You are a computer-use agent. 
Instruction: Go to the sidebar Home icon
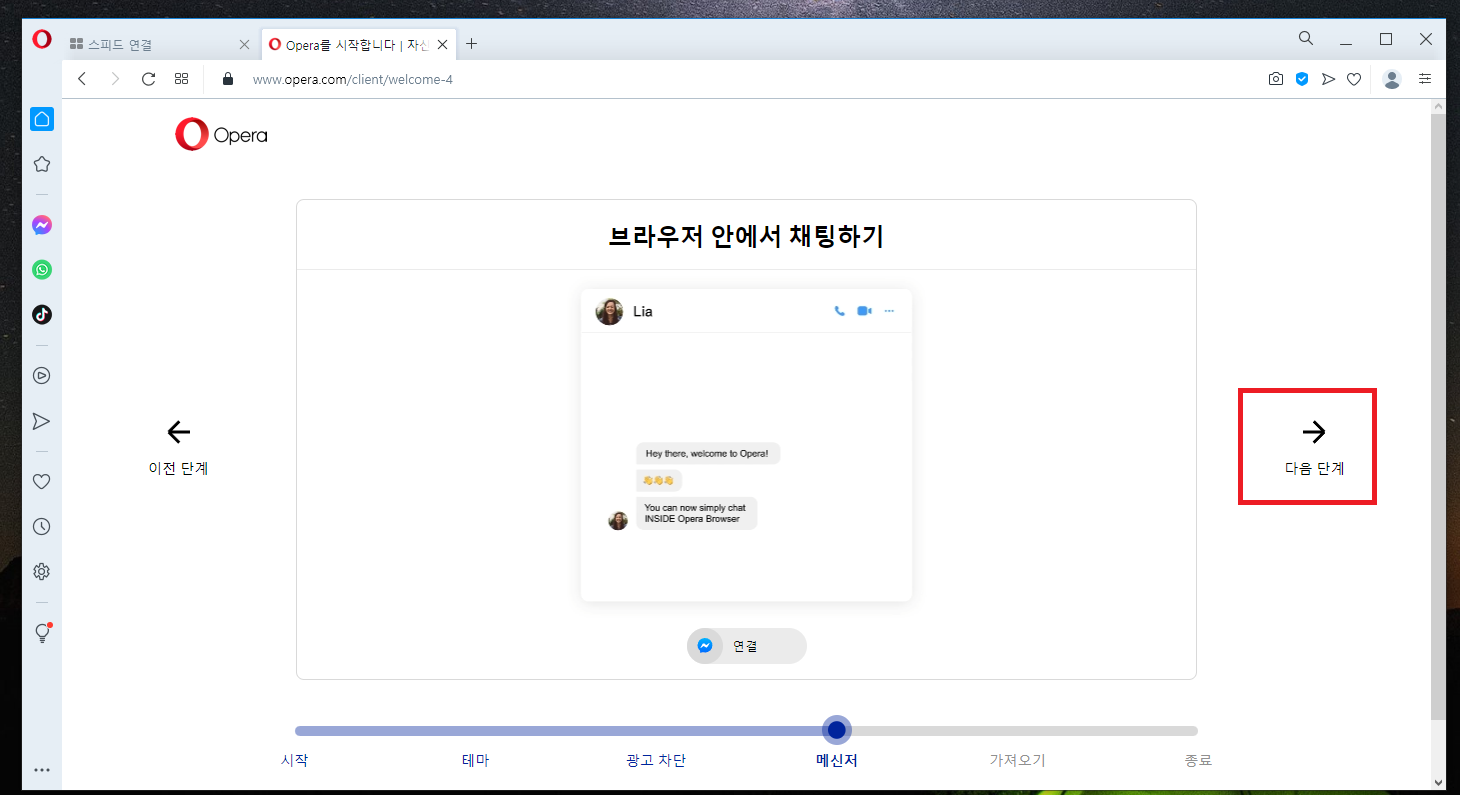coord(42,119)
